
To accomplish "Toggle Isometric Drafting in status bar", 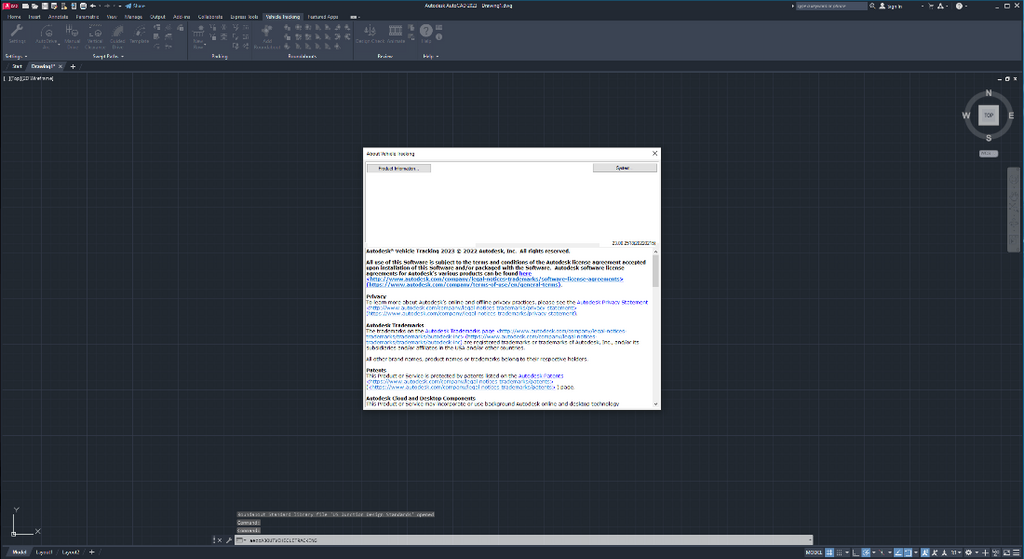I will point(882,552).
